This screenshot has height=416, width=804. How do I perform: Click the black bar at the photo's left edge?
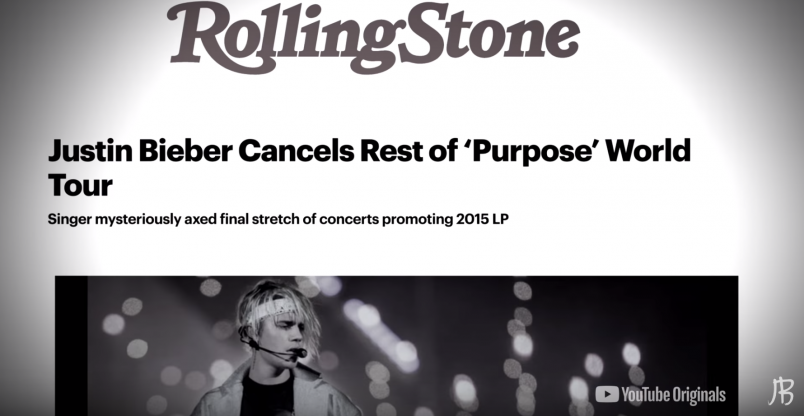click(71, 346)
